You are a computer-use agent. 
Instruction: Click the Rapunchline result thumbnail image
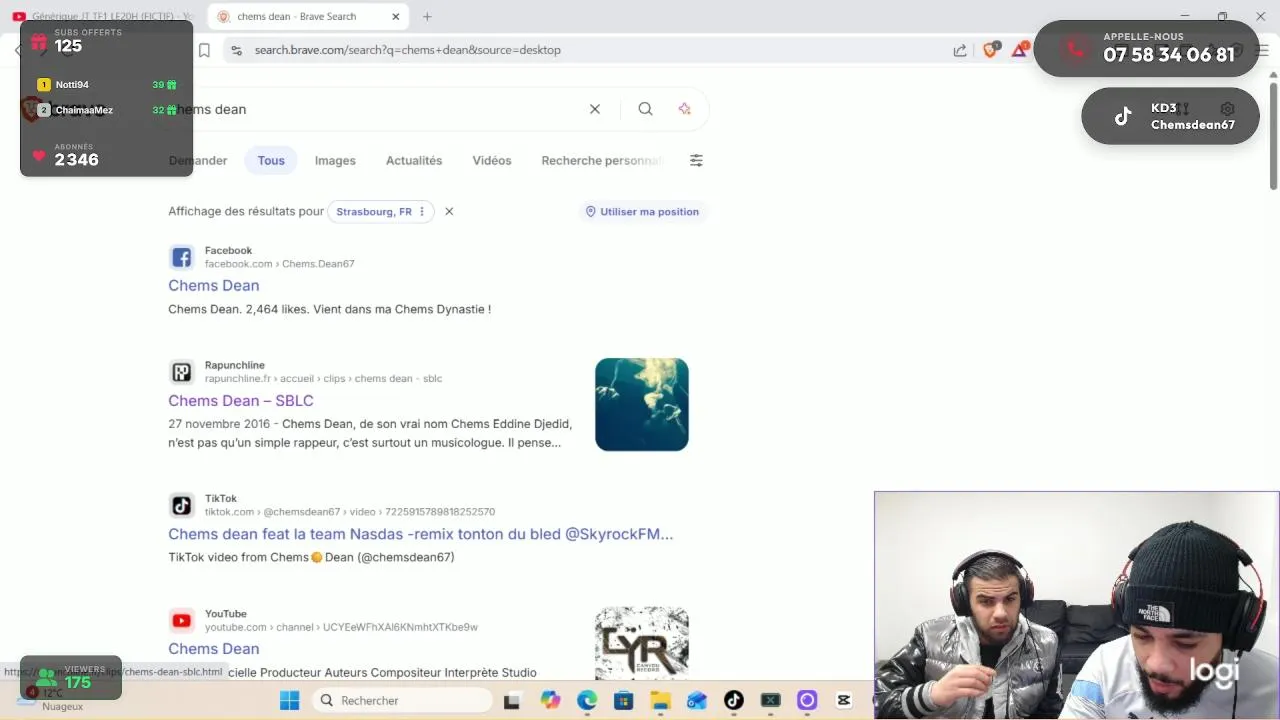(x=642, y=404)
